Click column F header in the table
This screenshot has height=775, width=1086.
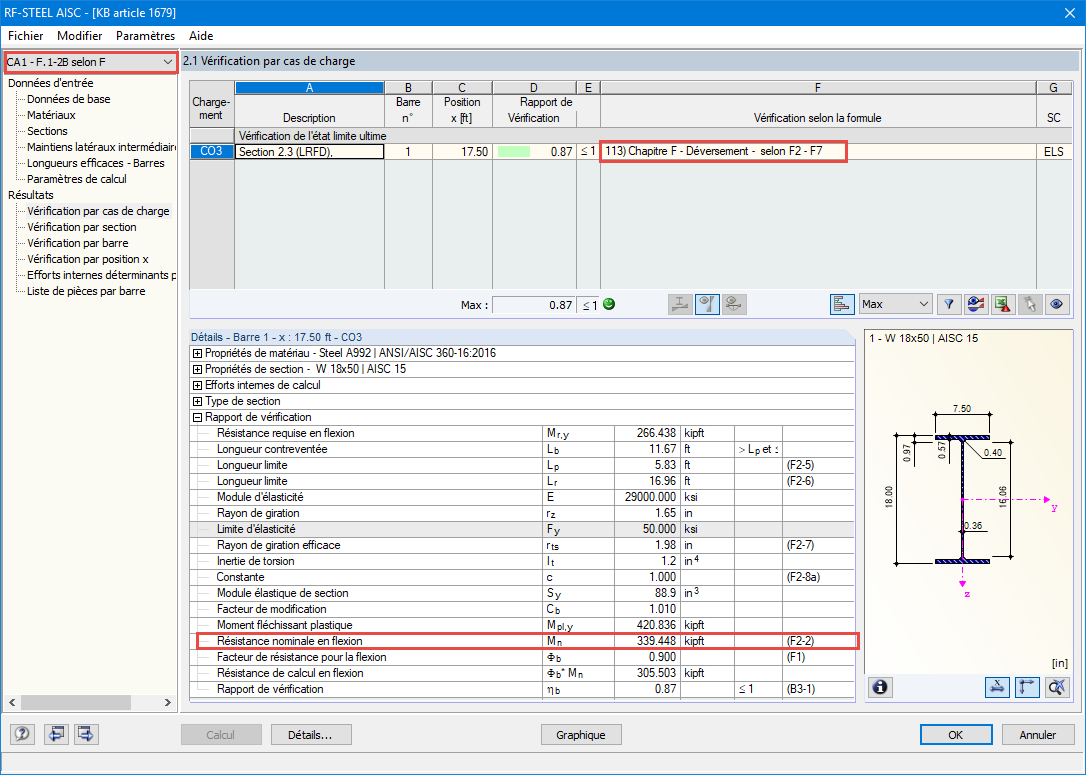coord(818,88)
